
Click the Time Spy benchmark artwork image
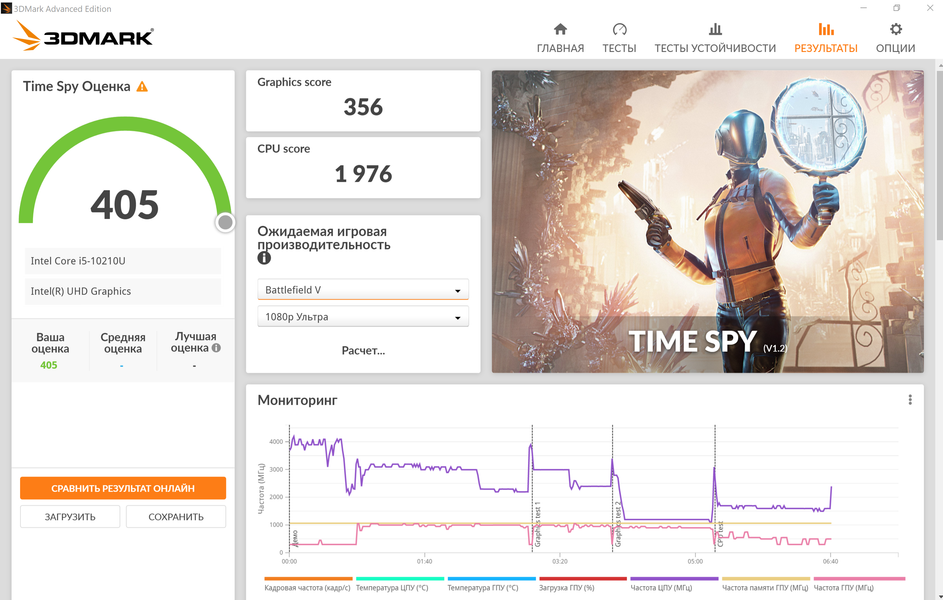point(707,221)
